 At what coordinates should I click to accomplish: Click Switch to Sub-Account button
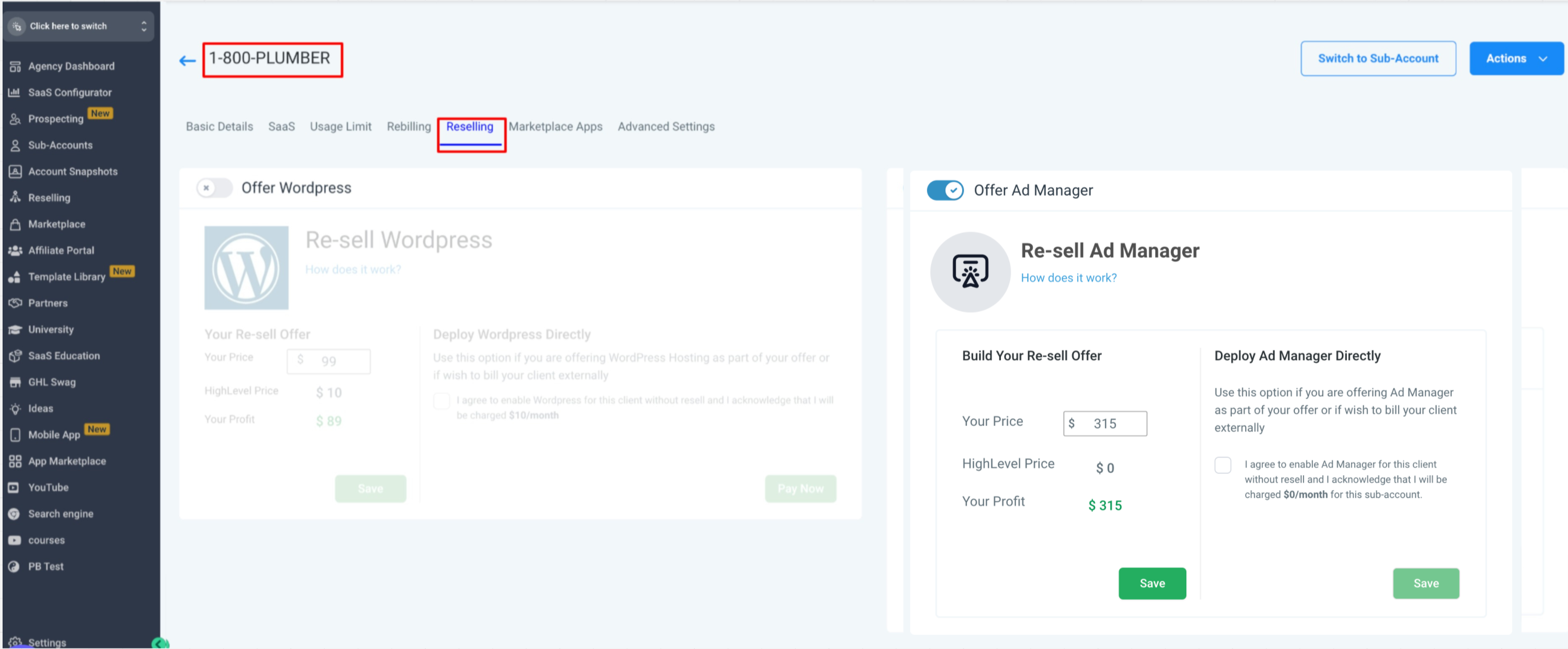(x=1377, y=58)
